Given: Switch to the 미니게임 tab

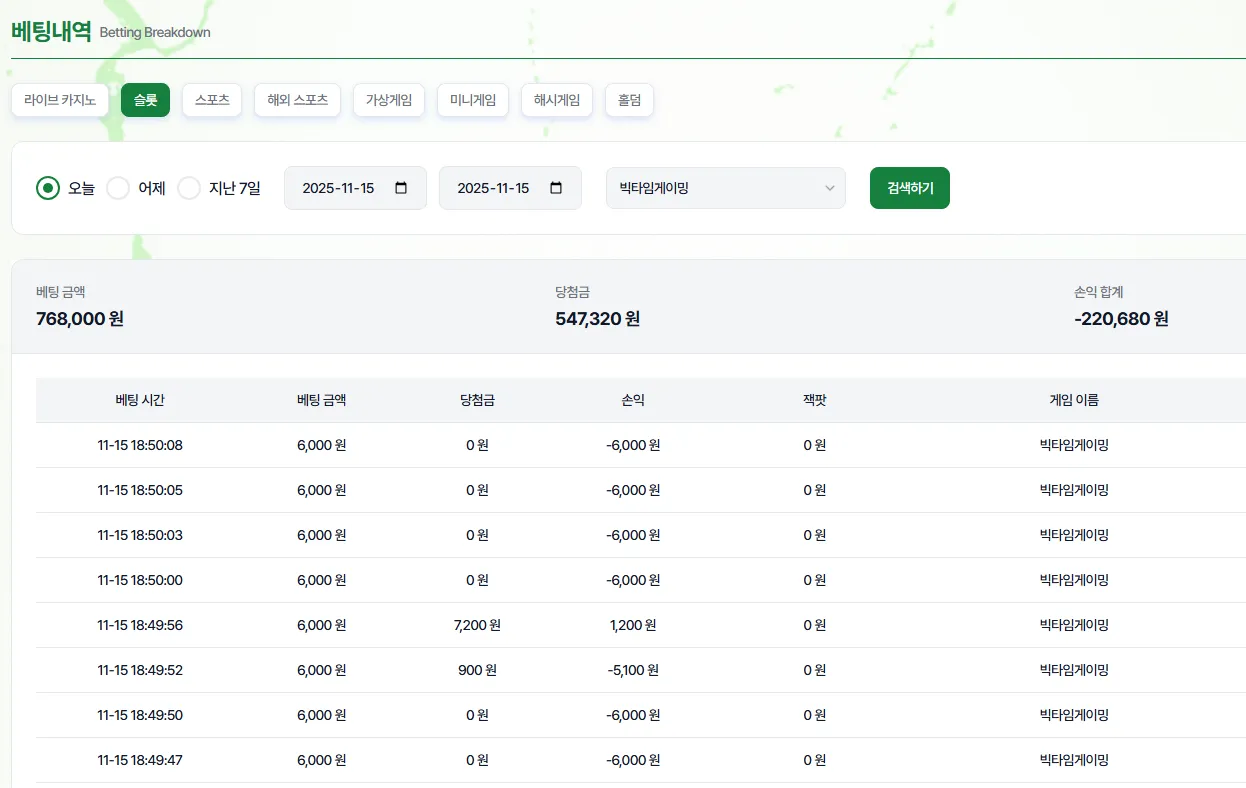Looking at the screenshot, I should [x=473, y=100].
